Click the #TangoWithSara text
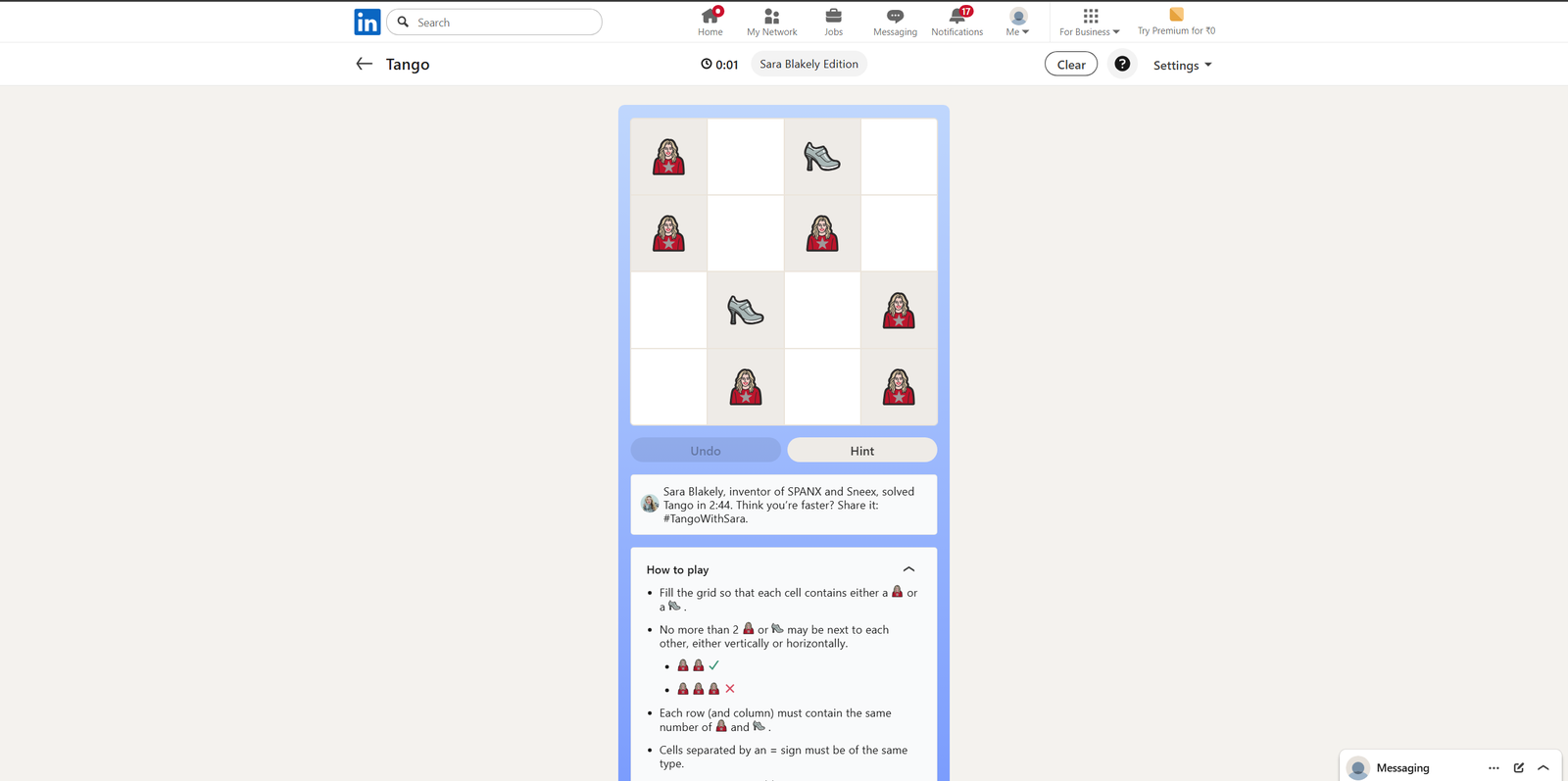 point(706,519)
